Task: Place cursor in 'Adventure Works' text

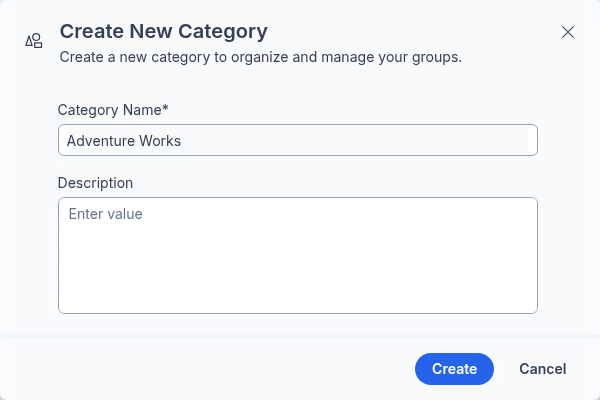Action: point(124,141)
